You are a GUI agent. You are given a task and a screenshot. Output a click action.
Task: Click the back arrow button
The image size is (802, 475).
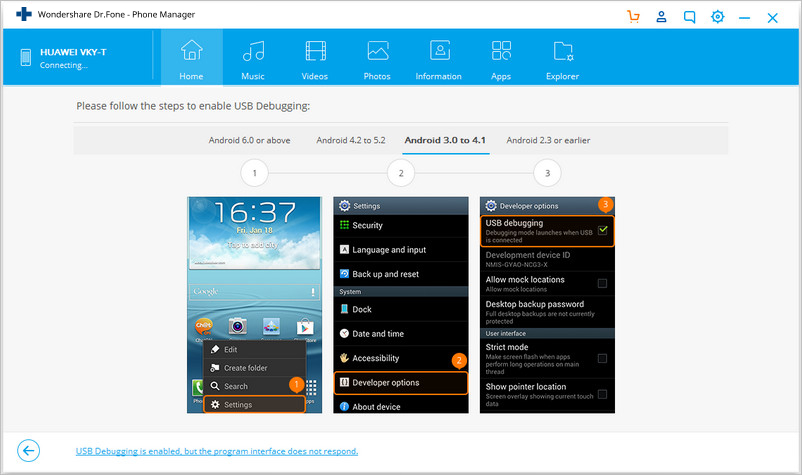click(28, 450)
